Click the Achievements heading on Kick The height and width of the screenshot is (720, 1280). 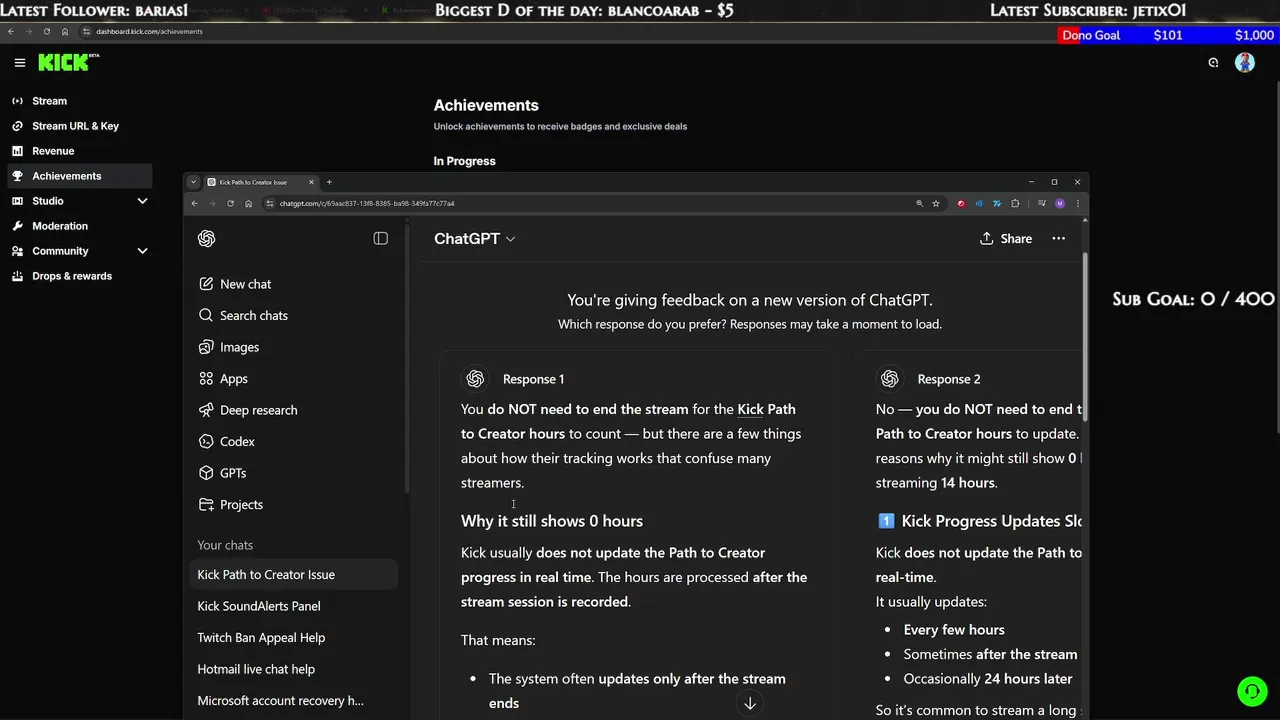point(486,105)
